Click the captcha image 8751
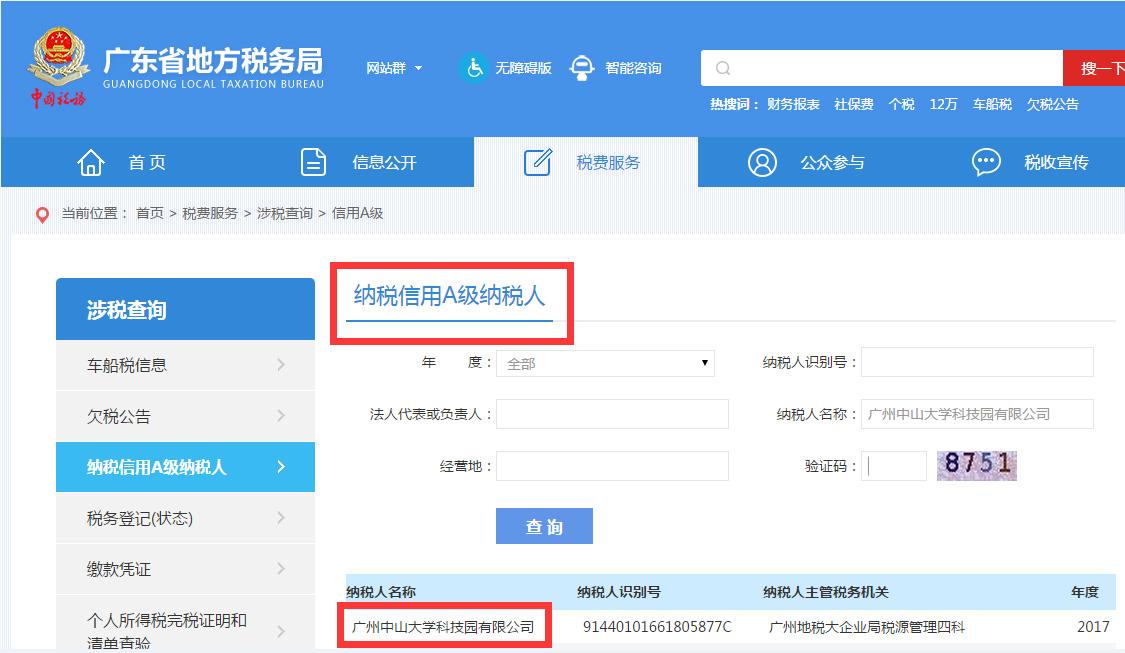This screenshot has width=1125, height=653. [976, 465]
